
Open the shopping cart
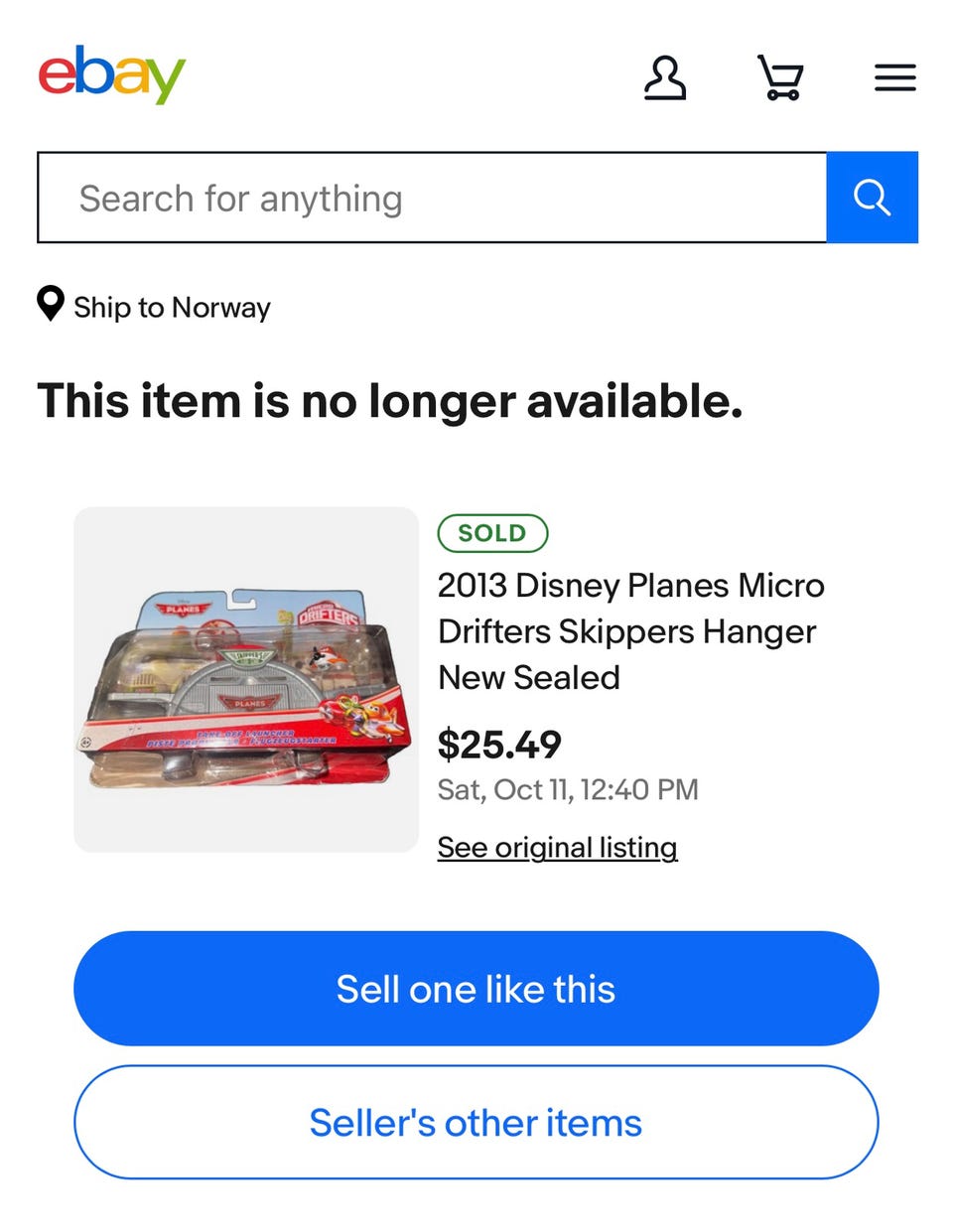coord(780,77)
